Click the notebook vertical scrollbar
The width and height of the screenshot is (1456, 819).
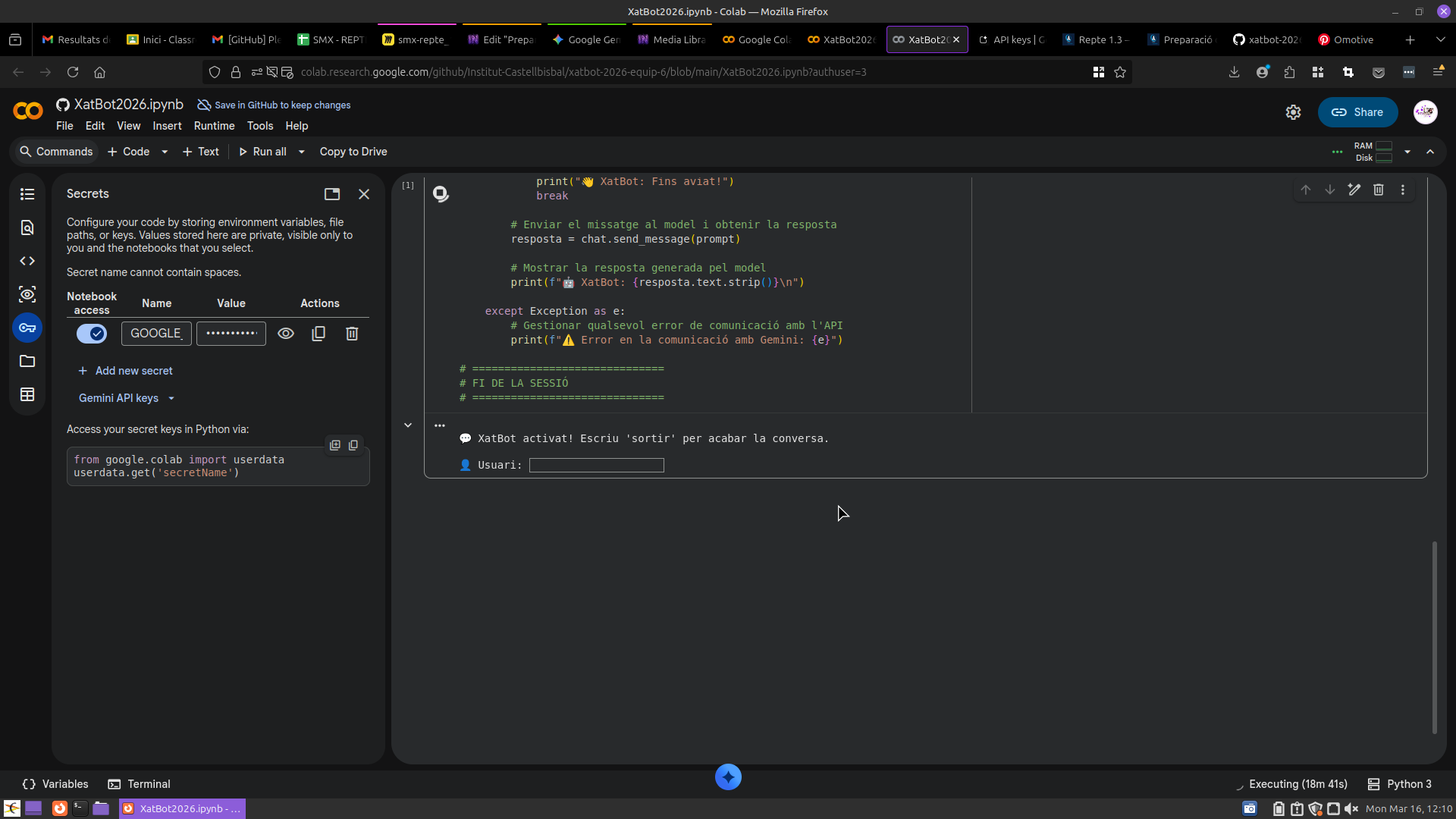1434,637
